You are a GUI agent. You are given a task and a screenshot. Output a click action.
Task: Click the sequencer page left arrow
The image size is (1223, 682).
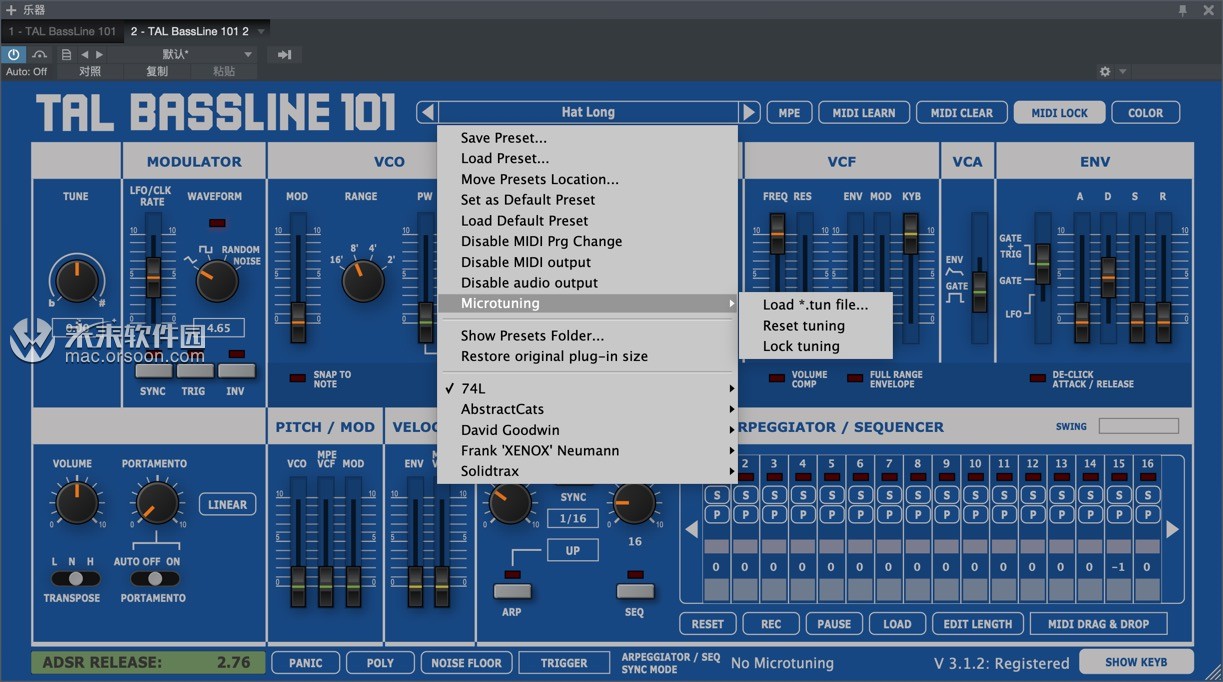[x=691, y=529]
